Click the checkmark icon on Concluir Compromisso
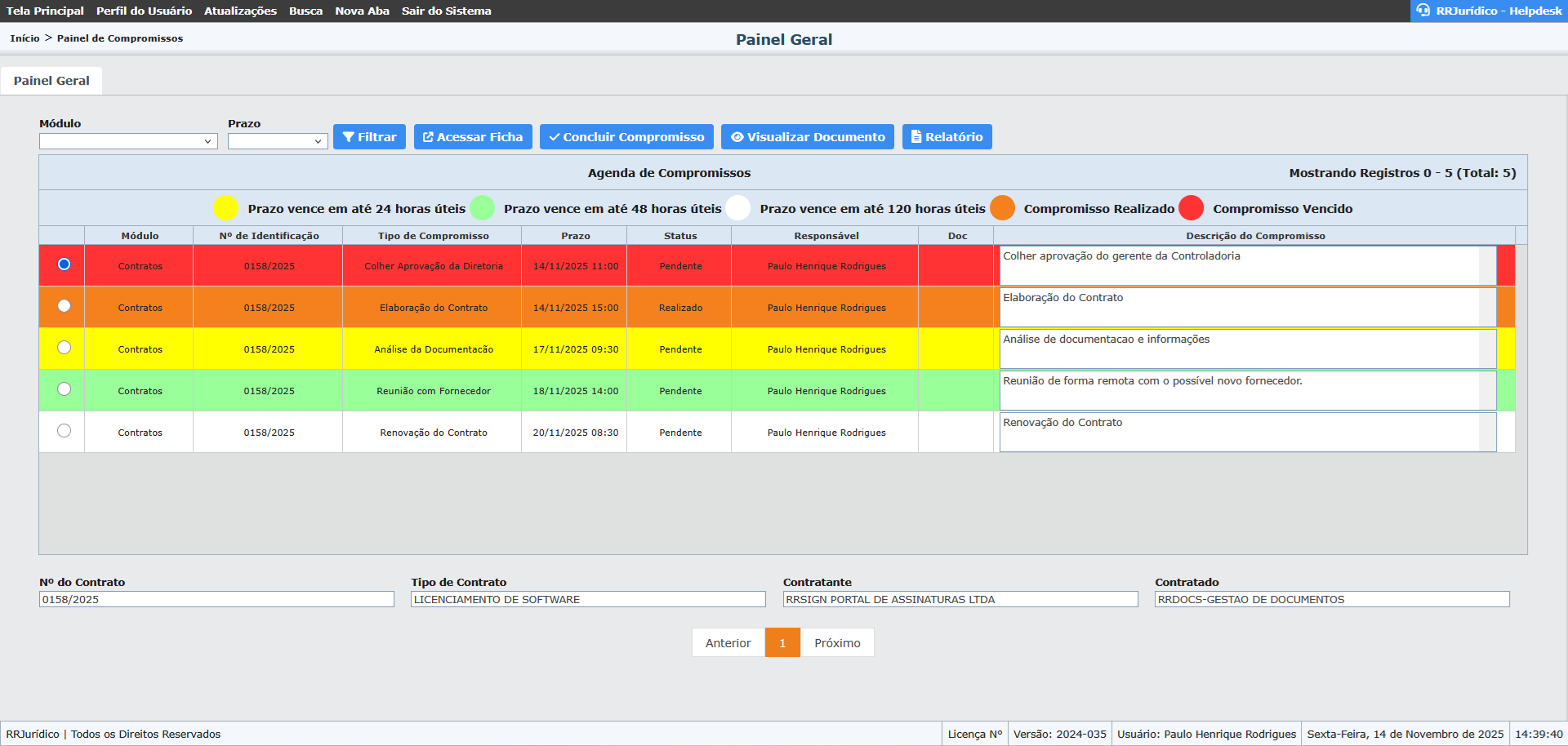 (x=555, y=137)
